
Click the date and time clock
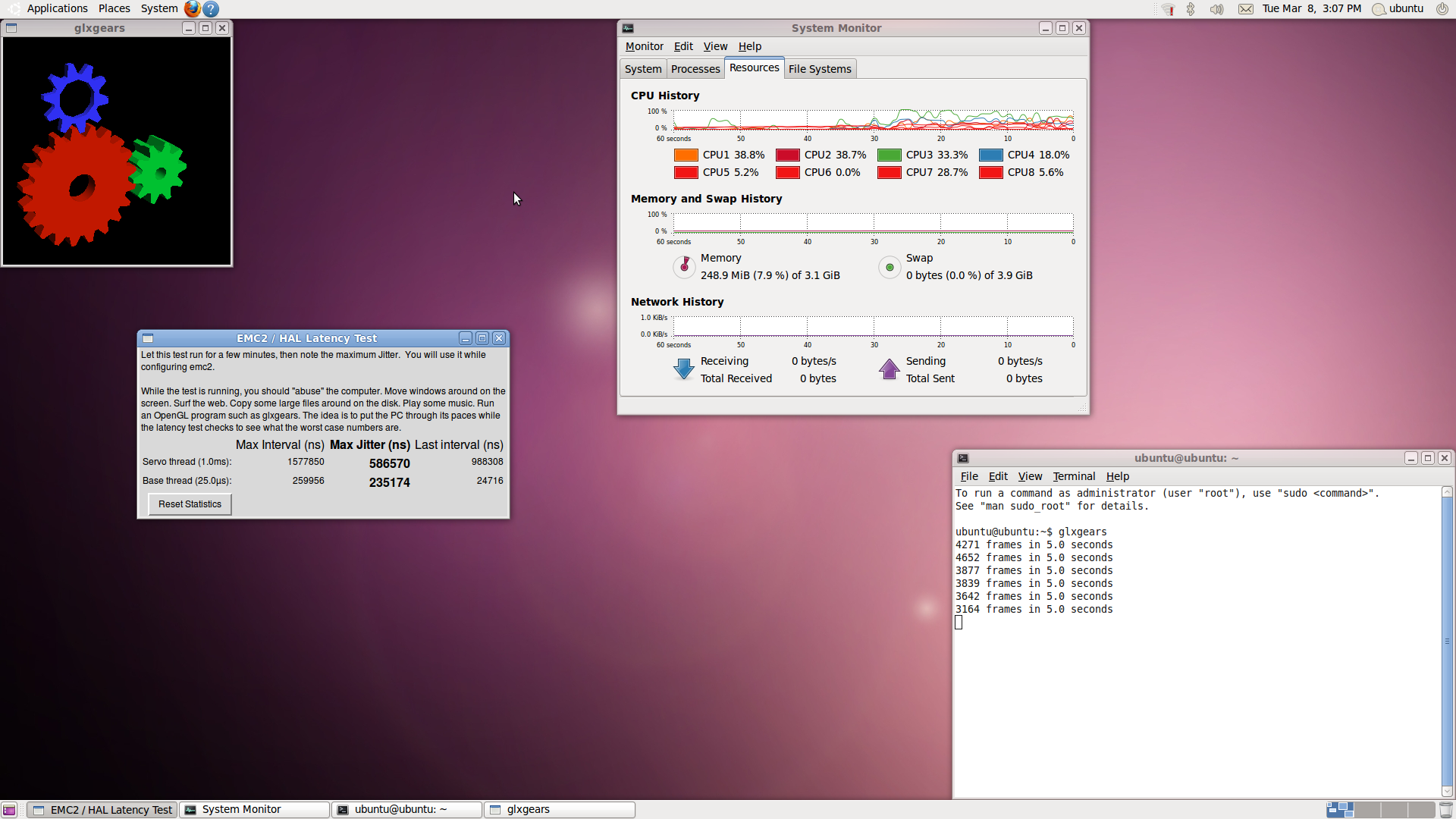point(1312,9)
